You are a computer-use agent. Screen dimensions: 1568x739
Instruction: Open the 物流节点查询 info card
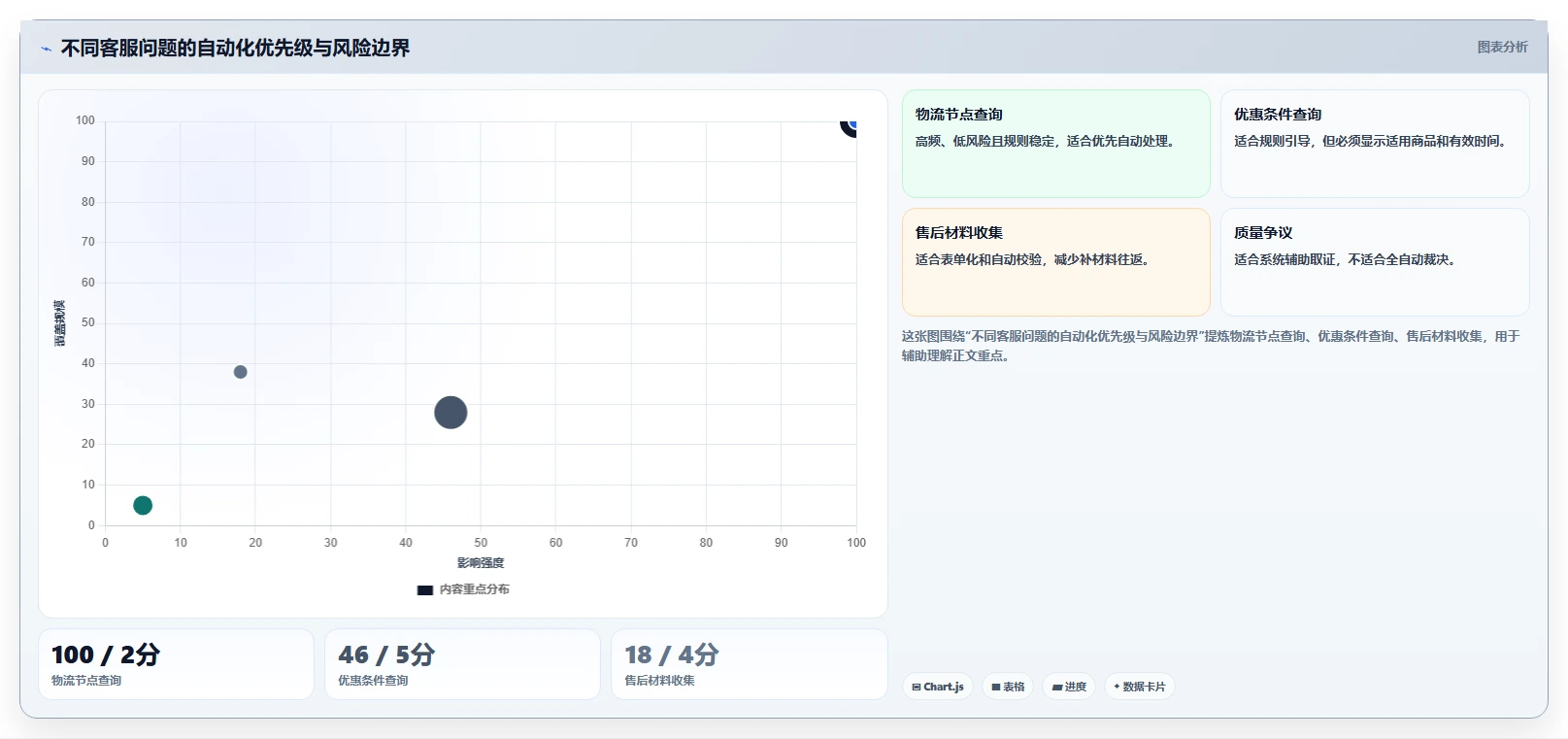click(1055, 144)
